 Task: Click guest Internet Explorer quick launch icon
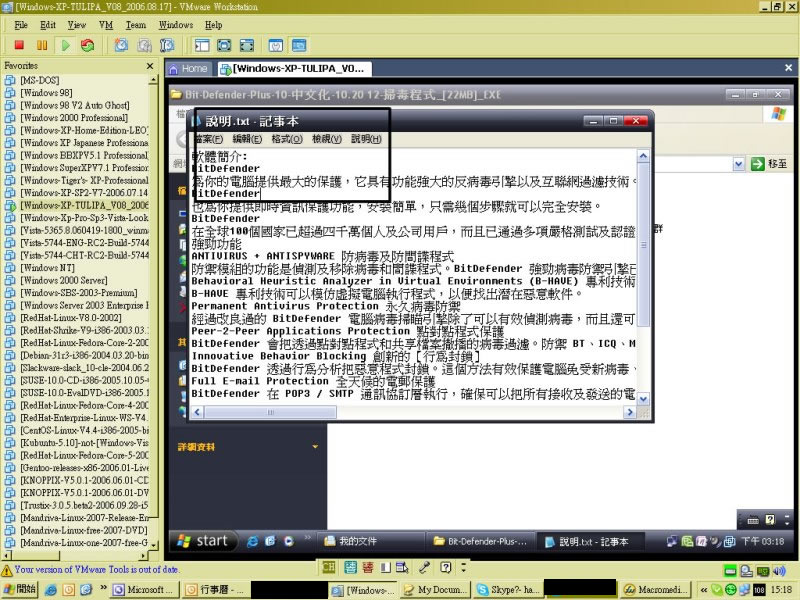252,541
